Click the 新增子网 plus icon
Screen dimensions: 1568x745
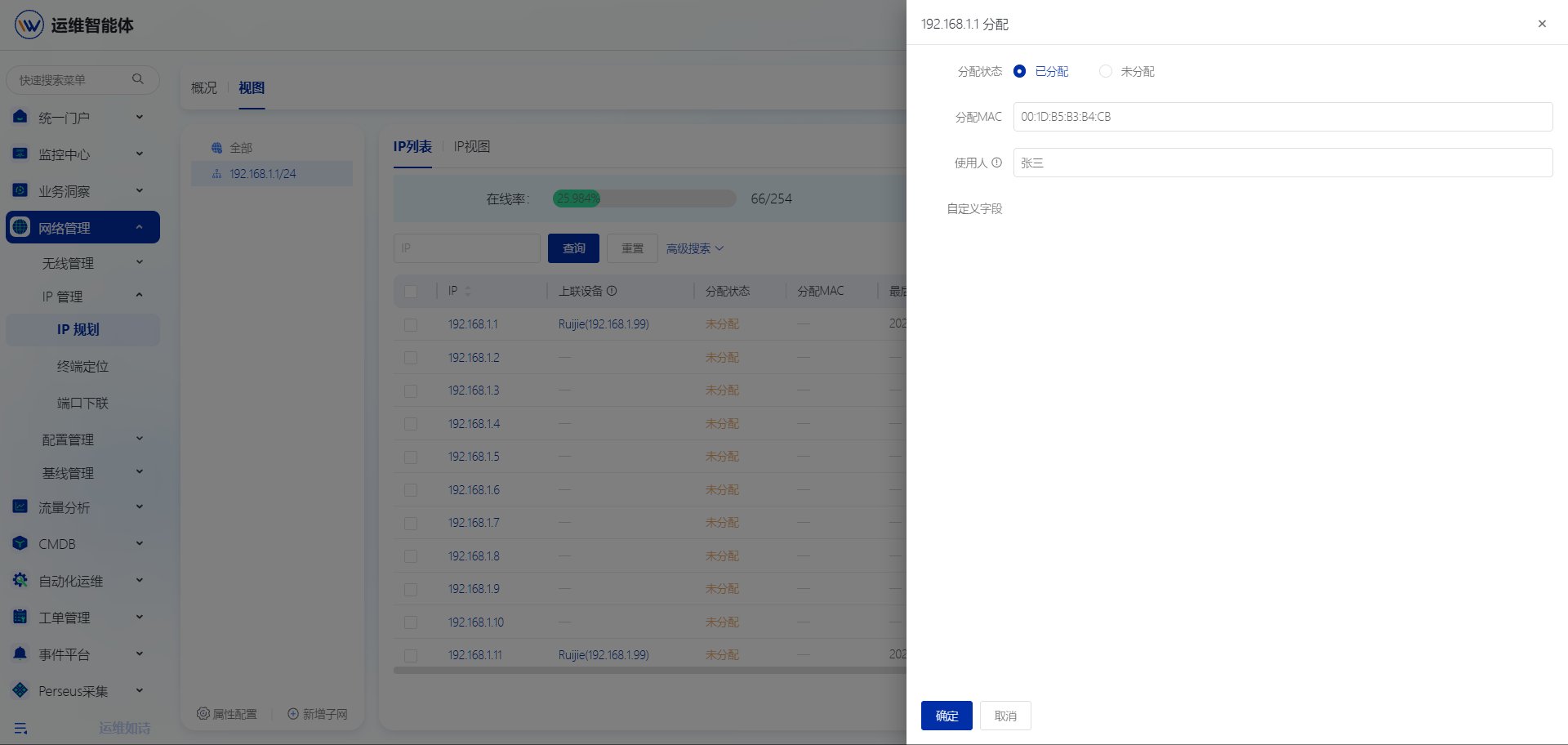coord(293,714)
